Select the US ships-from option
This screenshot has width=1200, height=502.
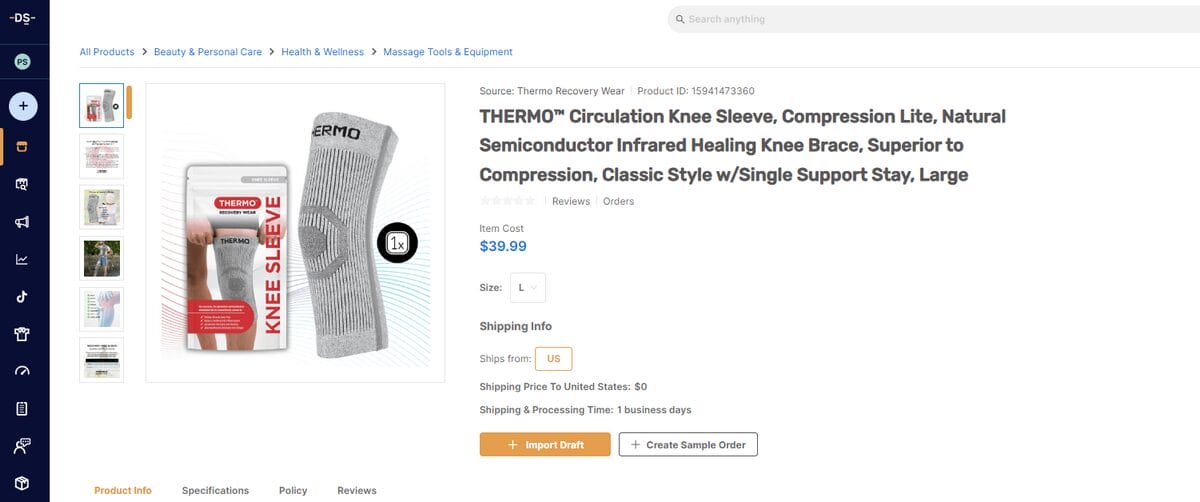553,358
